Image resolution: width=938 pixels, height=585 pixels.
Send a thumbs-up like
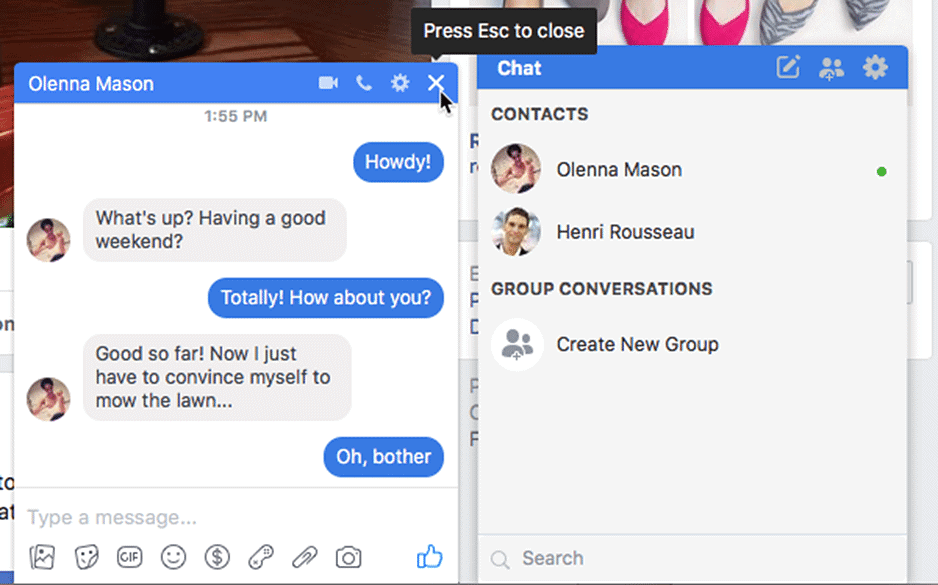tap(429, 557)
